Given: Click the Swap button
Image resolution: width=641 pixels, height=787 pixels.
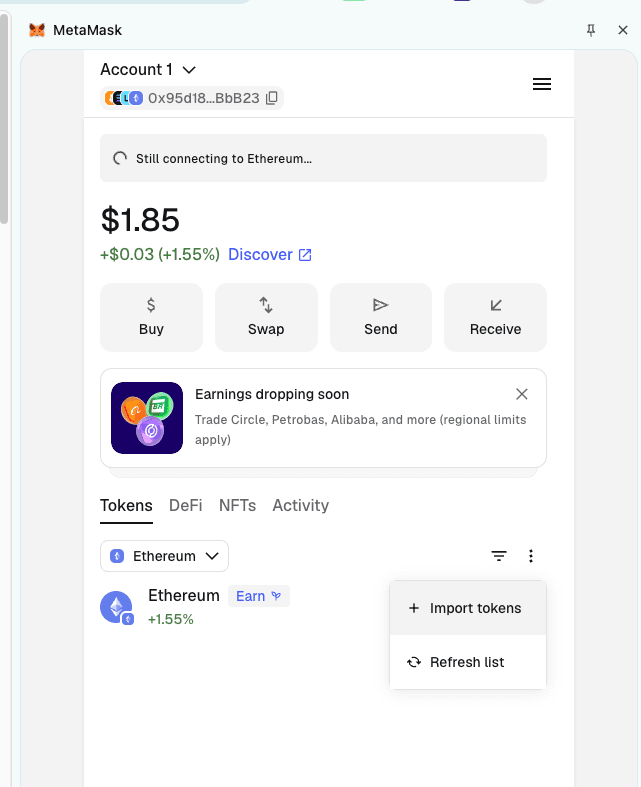Looking at the screenshot, I should (266, 317).
